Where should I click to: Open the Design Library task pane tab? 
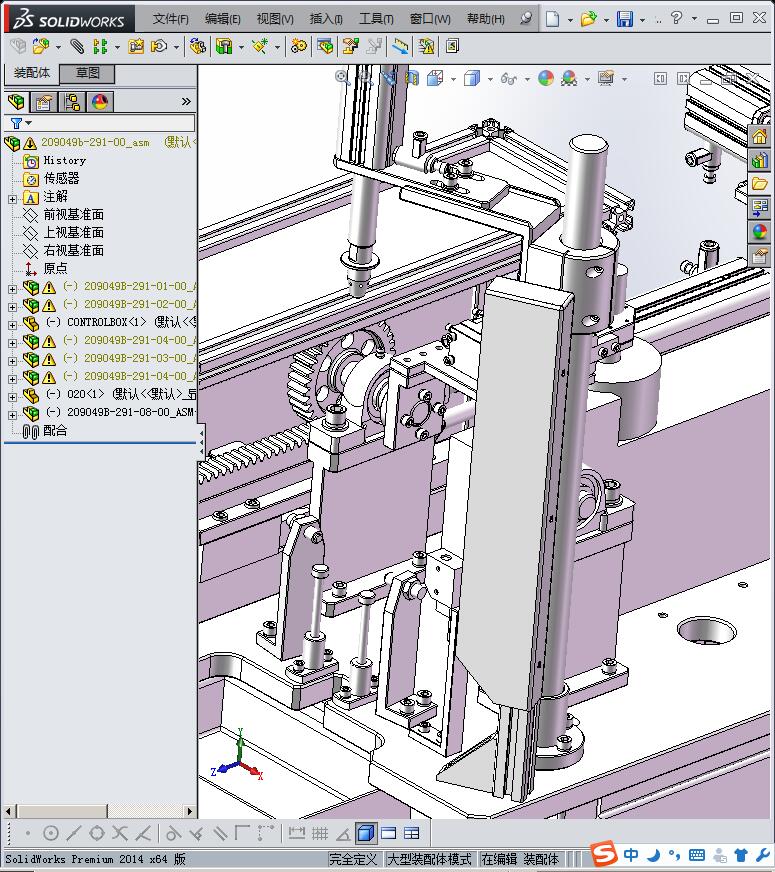pos(759,161)
